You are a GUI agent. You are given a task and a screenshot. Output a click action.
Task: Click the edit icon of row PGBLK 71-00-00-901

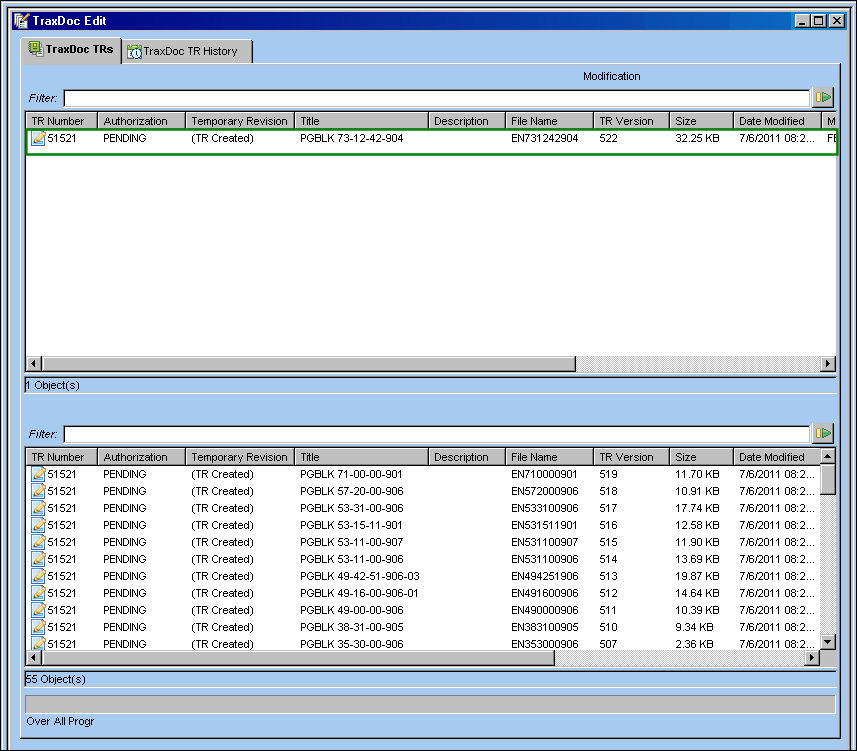coord(38,474)
